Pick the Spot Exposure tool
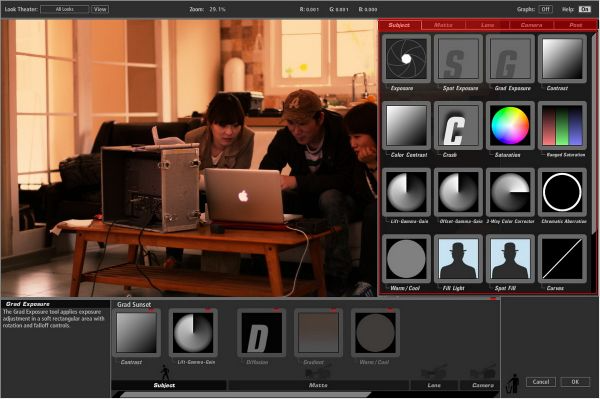The image size is (600, 399). pos(458,59)
